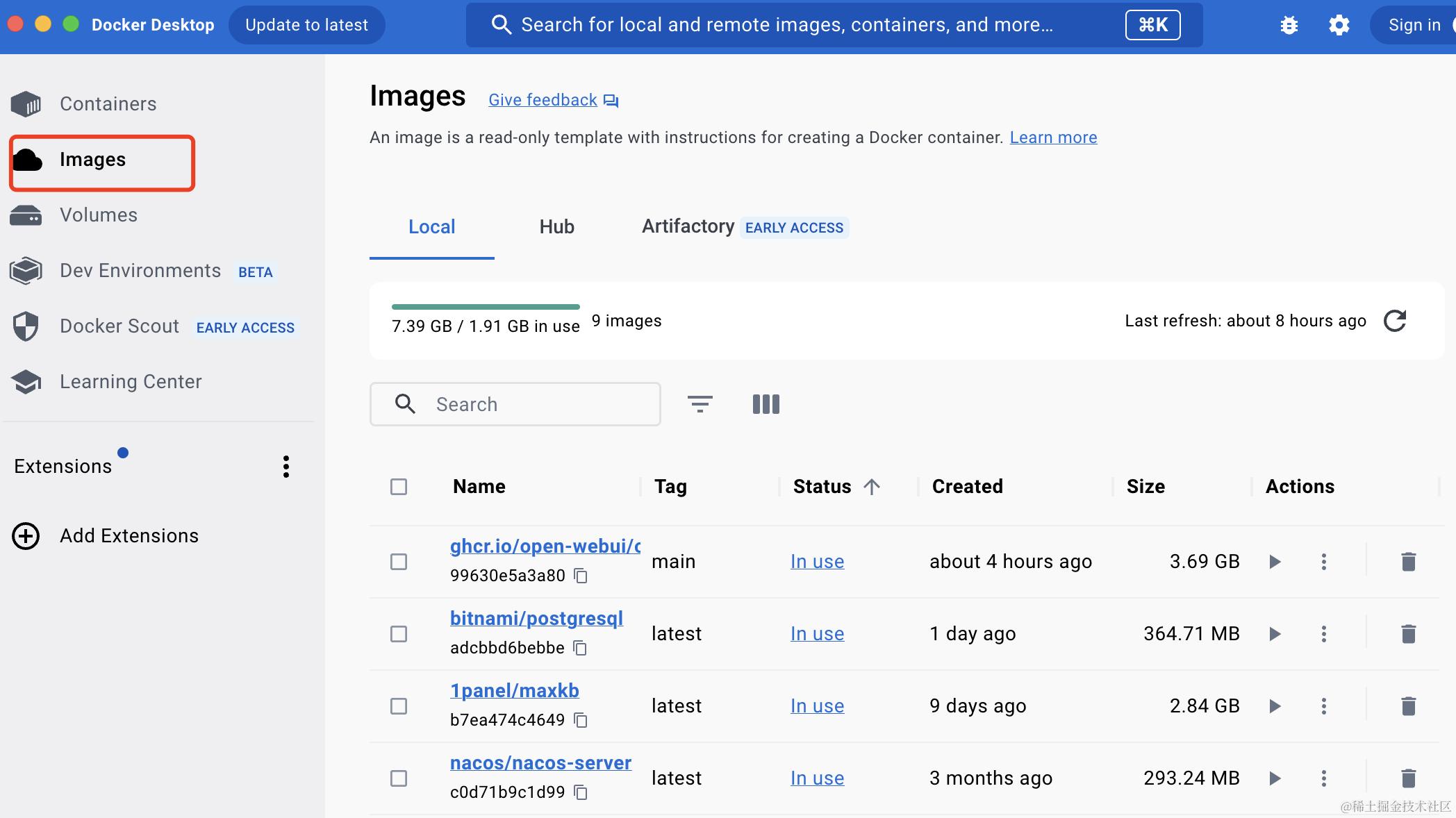
Task: Open the Learn more link
Action: (1053, 137)
